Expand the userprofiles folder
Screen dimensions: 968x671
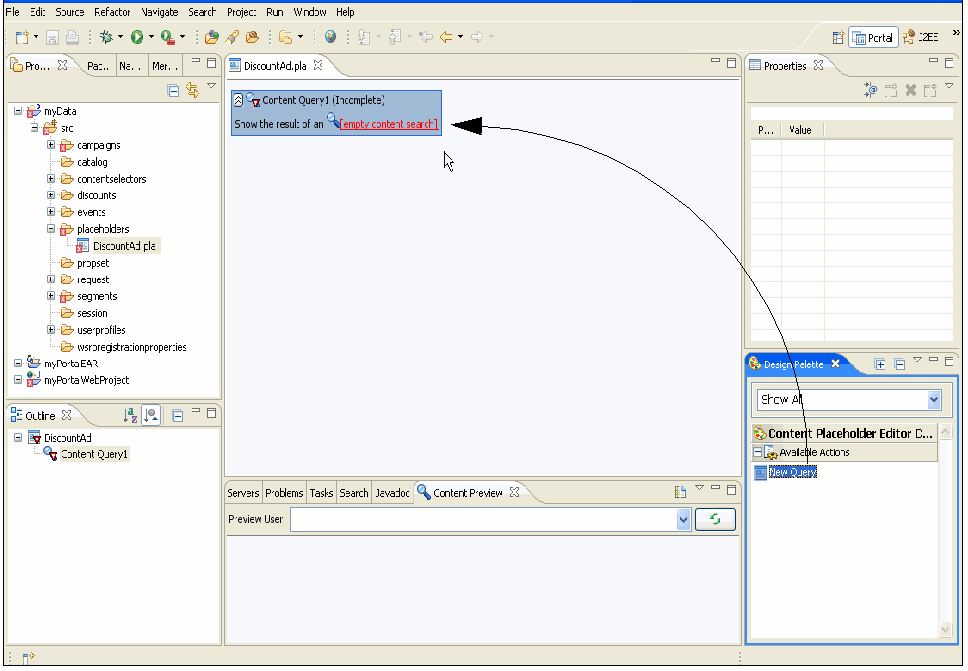[x=51, y=330]
